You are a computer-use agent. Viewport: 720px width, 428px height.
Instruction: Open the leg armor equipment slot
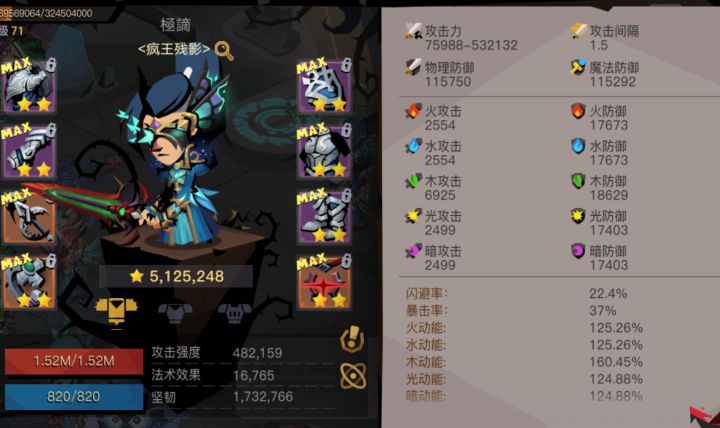324,216
